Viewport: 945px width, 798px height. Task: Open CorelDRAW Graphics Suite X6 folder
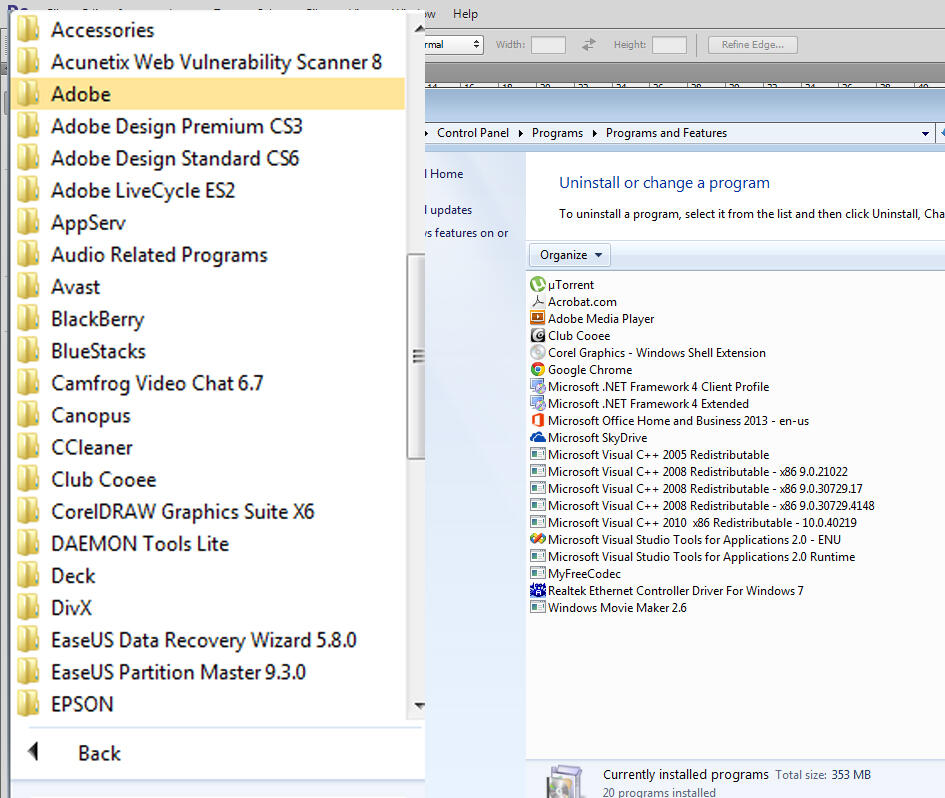[x=207, y=511]
